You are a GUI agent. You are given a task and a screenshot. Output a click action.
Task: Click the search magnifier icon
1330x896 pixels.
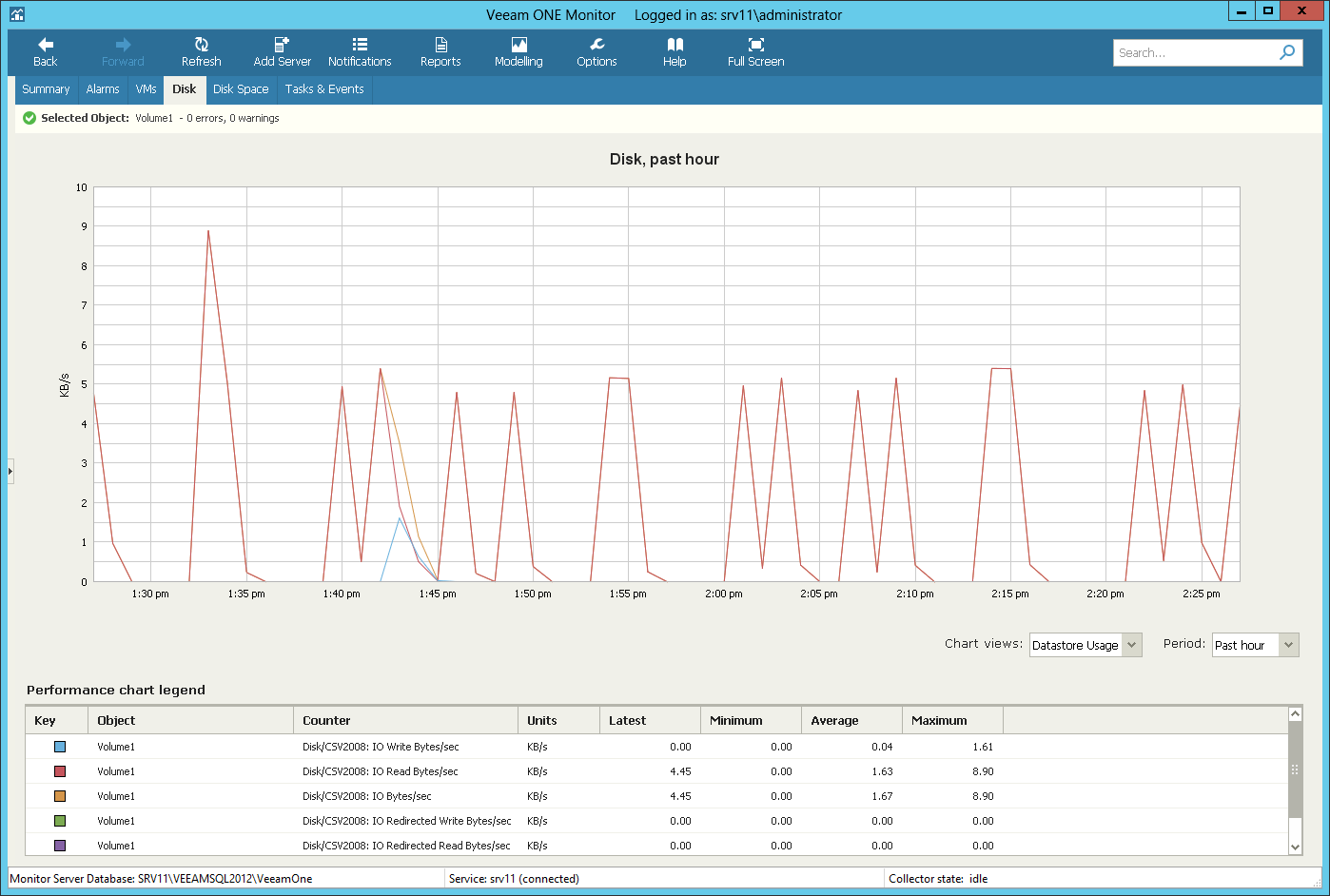(x=1287, y=52)
